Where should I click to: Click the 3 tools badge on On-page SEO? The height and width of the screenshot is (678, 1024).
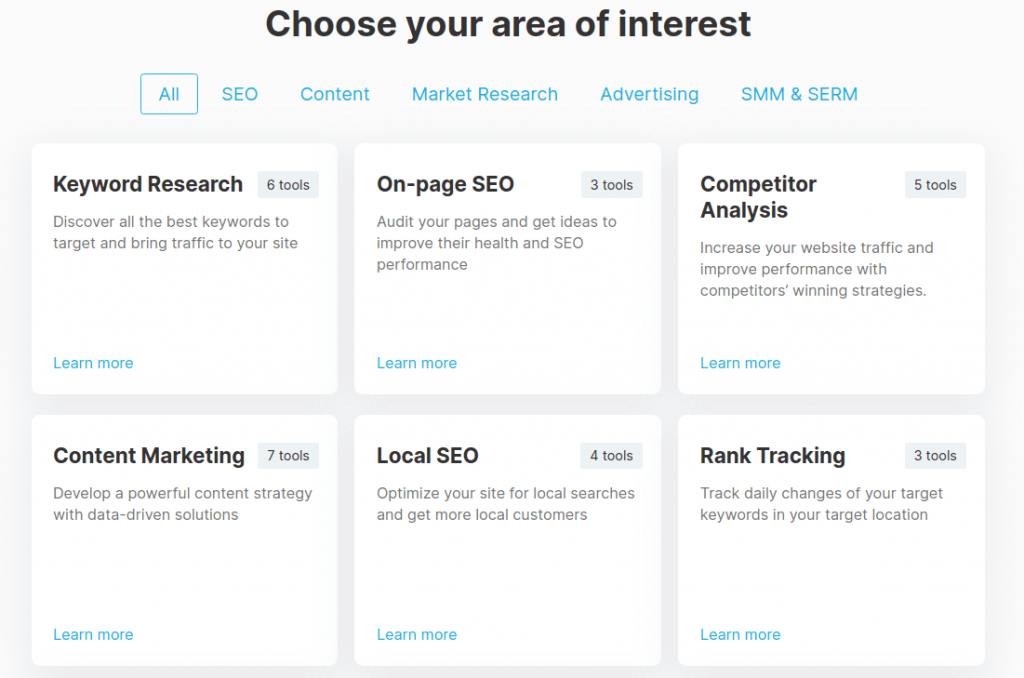(x=611, y=184)
